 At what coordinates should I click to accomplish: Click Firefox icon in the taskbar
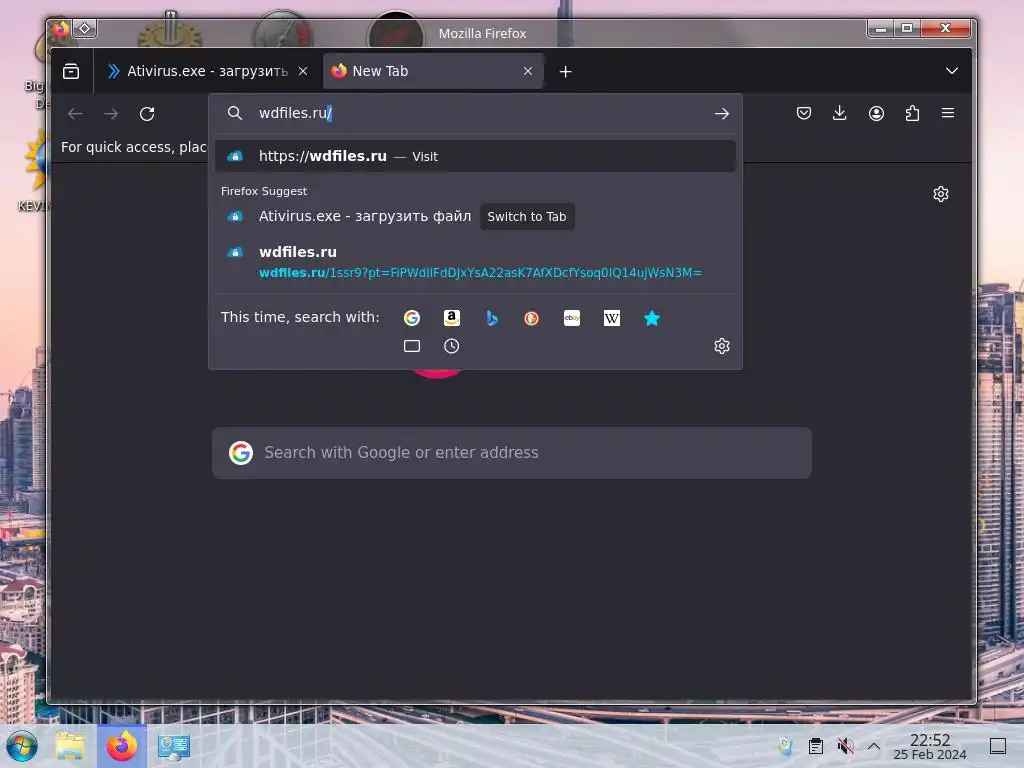pyautogui.click(x=122, y=746)
